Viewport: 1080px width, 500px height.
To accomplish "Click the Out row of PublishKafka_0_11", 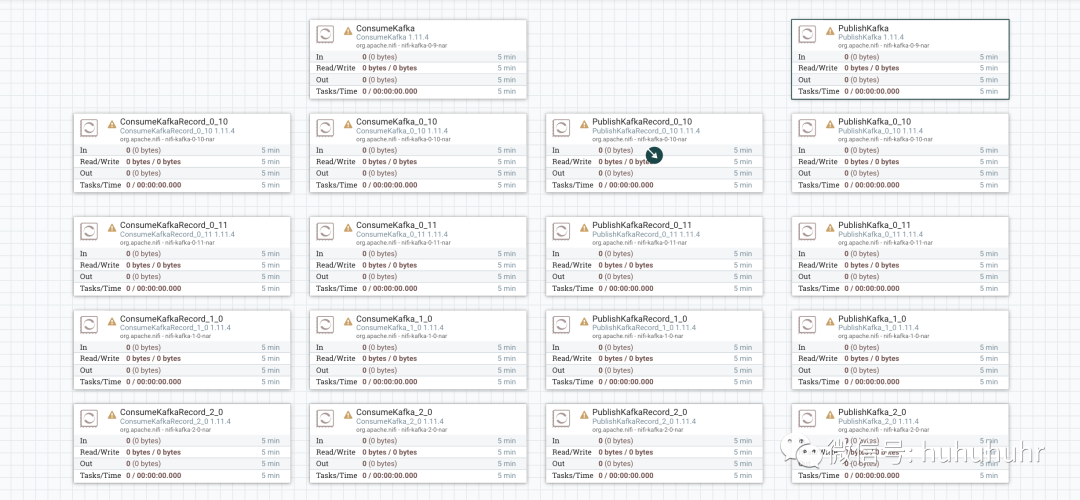I will pos(900,276).
